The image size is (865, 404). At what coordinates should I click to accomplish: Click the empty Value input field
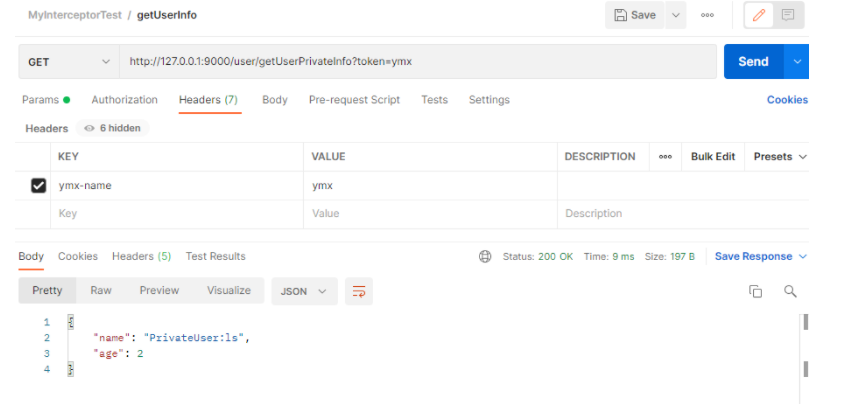click(x=430, y=214)
